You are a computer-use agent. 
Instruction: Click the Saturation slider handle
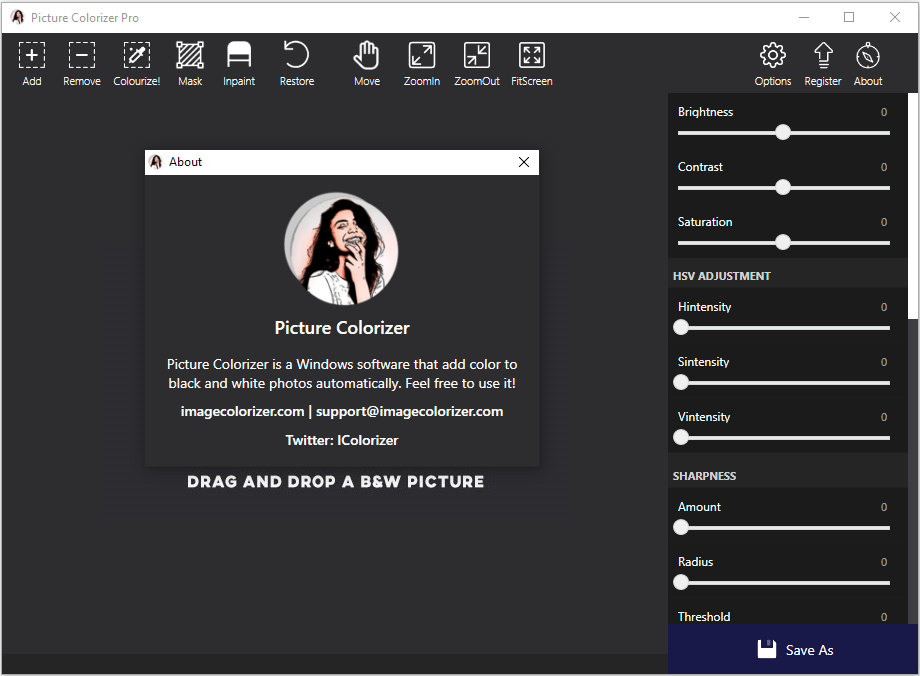[x=783, y=242]
